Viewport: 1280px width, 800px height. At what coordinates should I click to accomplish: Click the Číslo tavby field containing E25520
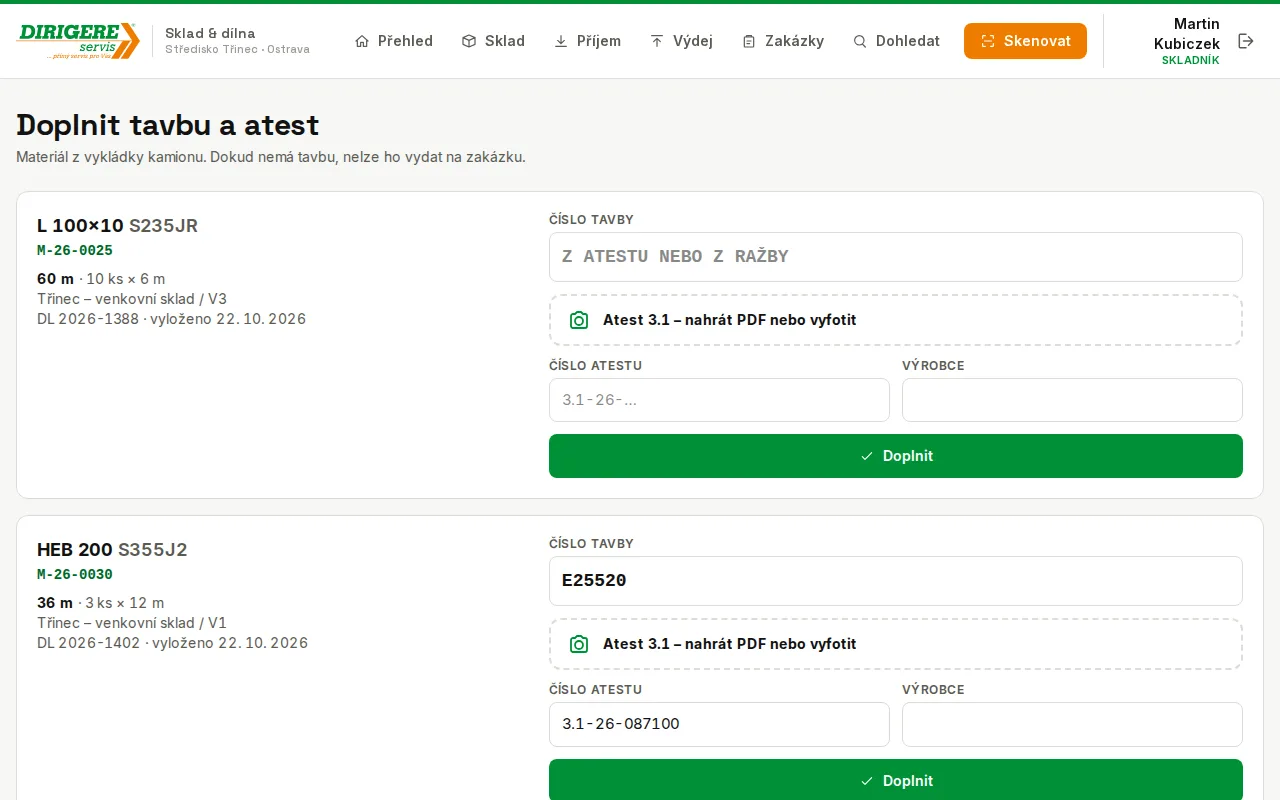(896, 581)
